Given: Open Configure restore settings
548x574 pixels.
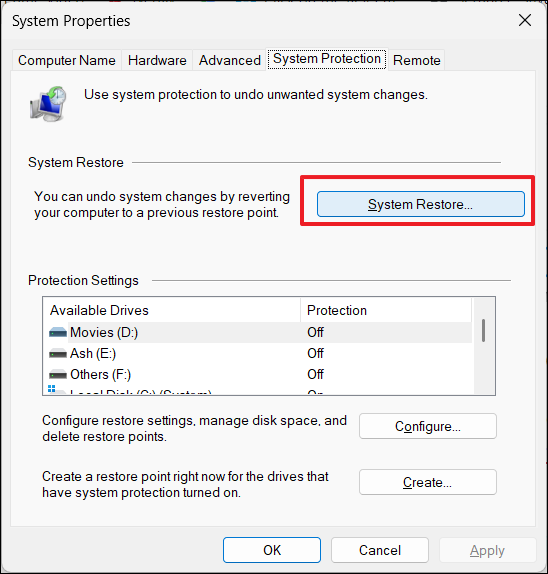Looking at the screenshot, I should pyautogui.click(x=428, y=426).
